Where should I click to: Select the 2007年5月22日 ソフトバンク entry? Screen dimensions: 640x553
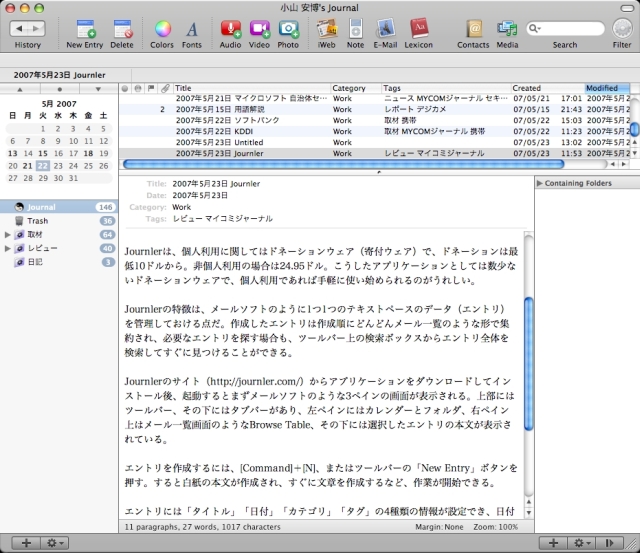[x=375, y=120]
